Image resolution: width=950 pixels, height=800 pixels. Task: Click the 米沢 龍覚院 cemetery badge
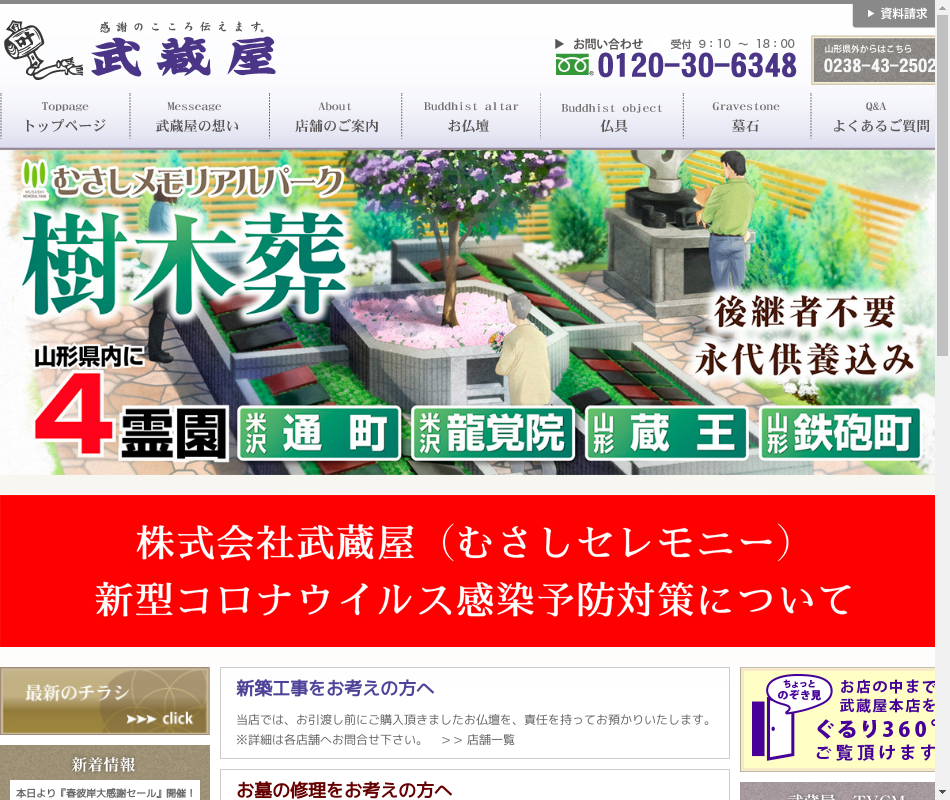(x=493, y=433)
